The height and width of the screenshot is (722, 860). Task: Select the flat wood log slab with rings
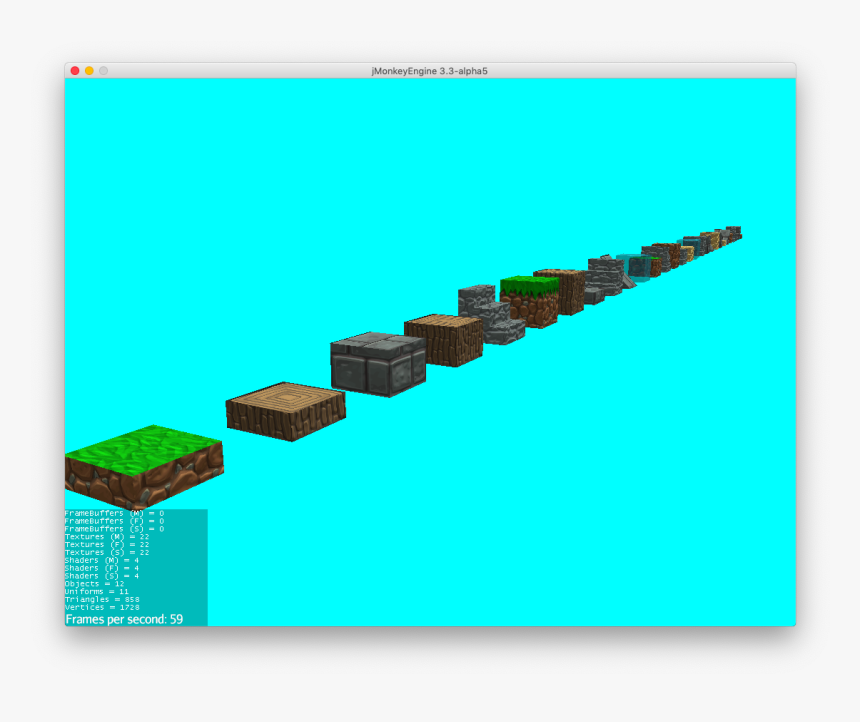coord(286,411)
